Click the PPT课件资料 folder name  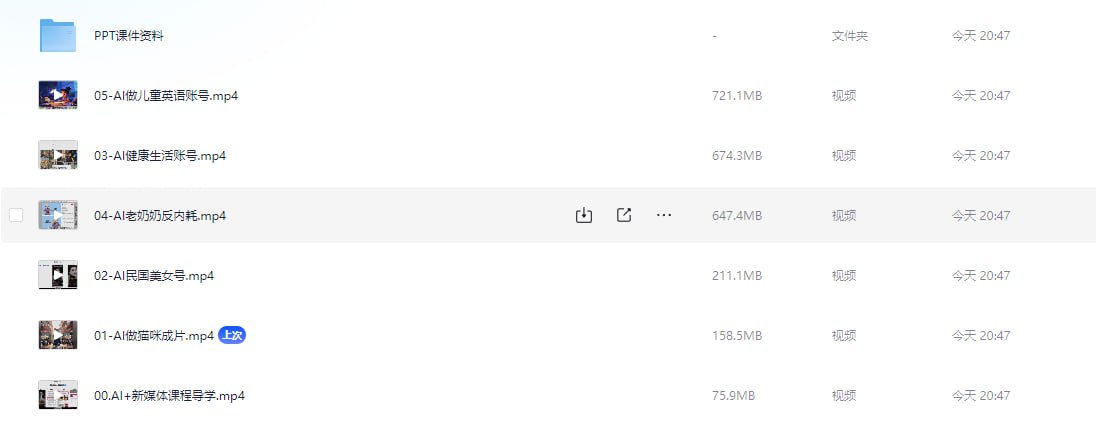click(x=129, y=36)
